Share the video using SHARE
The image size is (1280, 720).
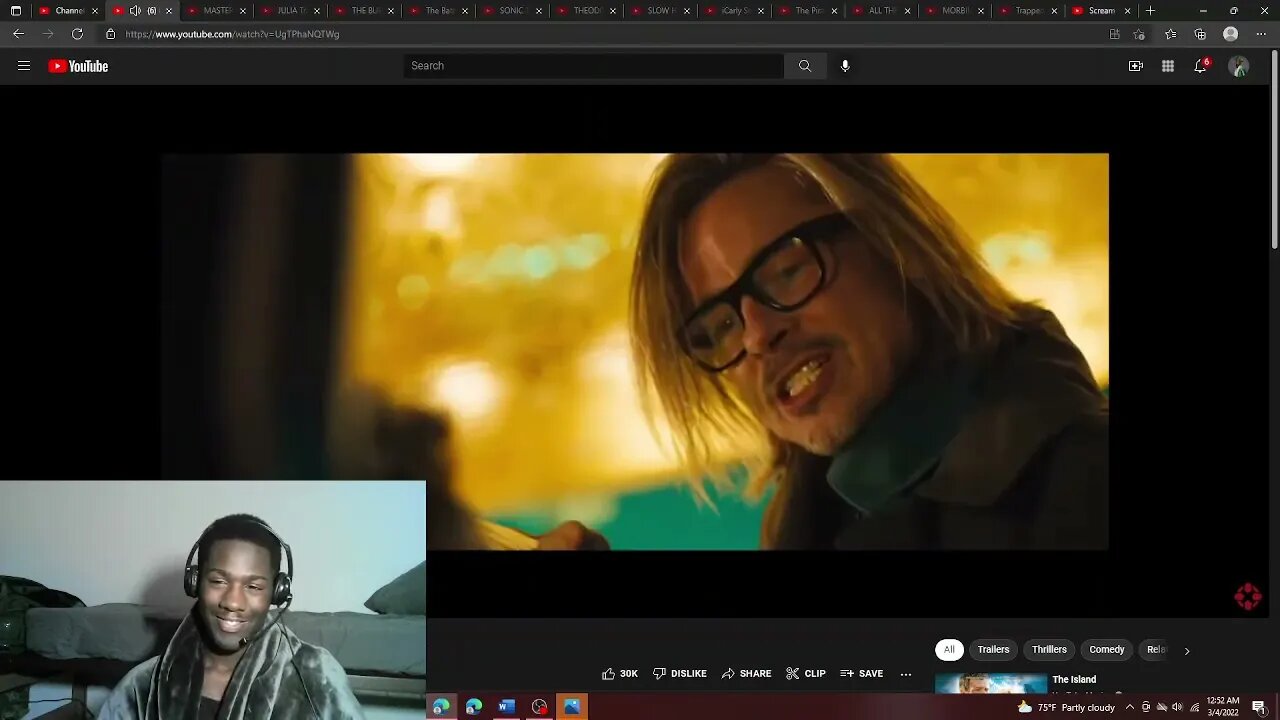pos(747,674)
